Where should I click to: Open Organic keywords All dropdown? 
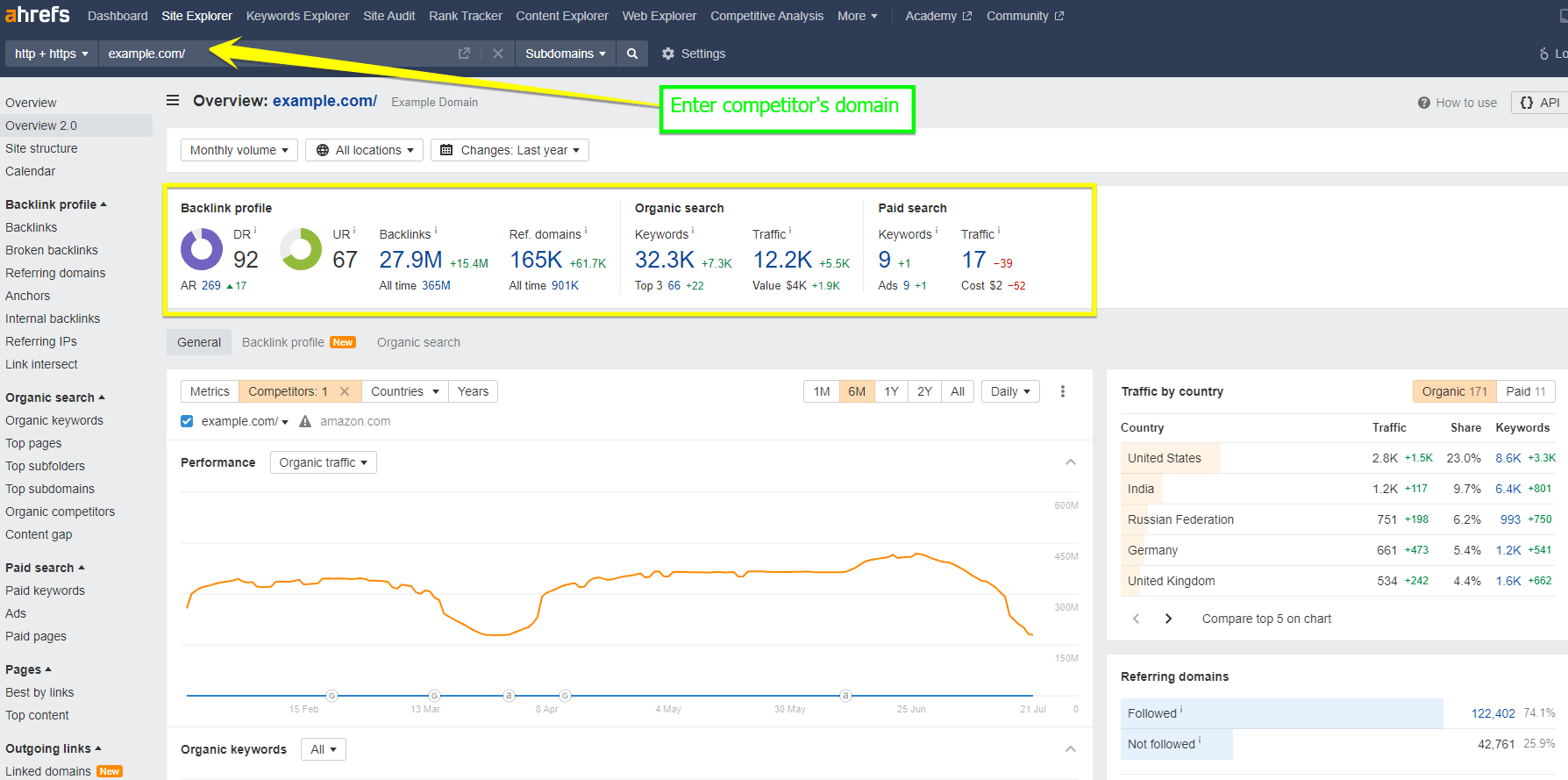324,749
